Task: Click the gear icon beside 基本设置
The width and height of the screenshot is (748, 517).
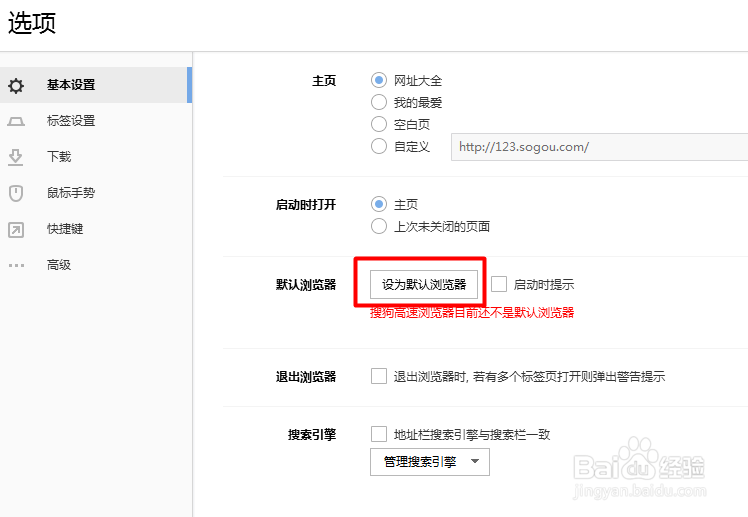Action: (16, 86)
